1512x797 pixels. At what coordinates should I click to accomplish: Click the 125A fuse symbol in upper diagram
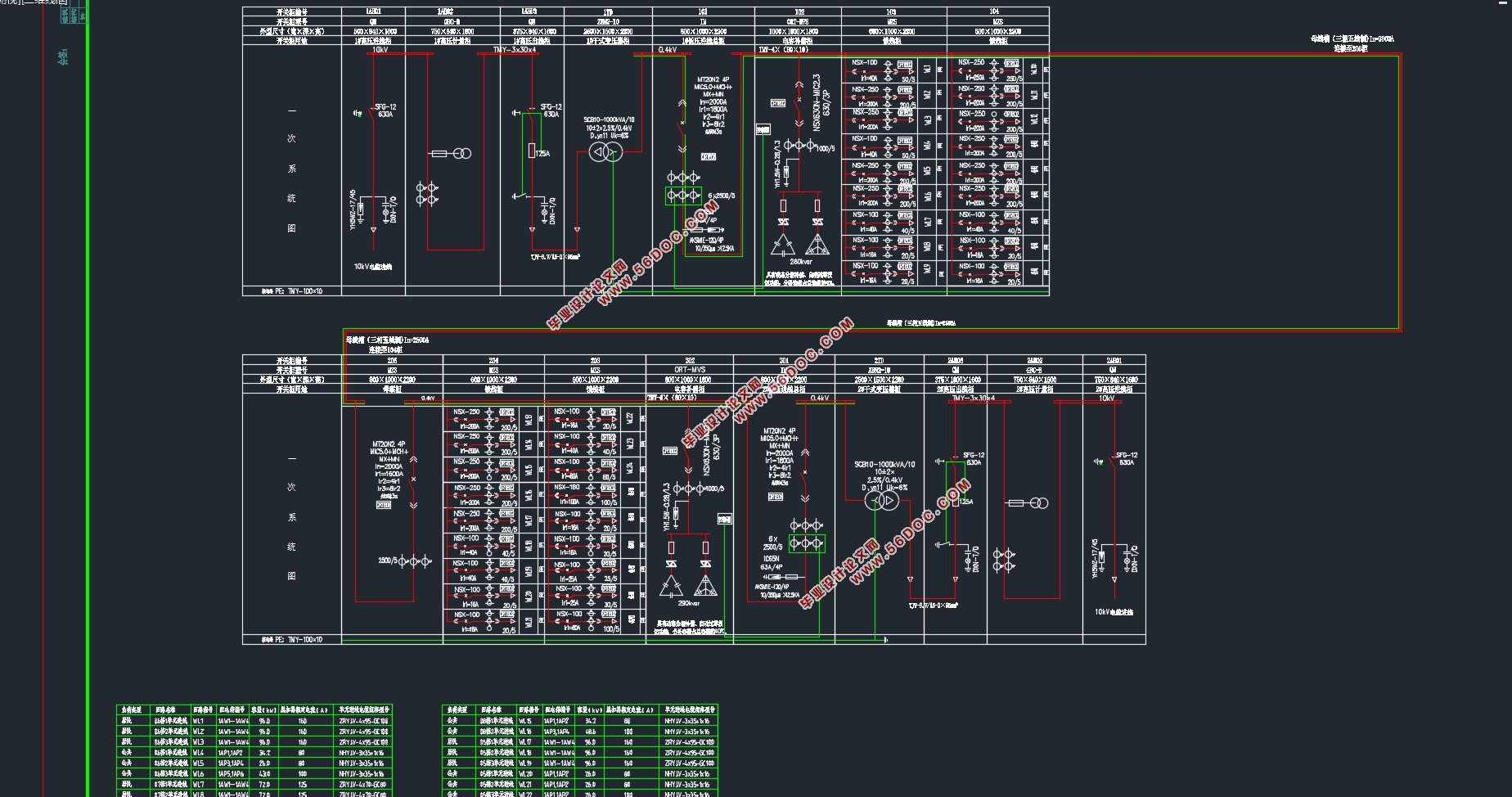pos(532,151)
